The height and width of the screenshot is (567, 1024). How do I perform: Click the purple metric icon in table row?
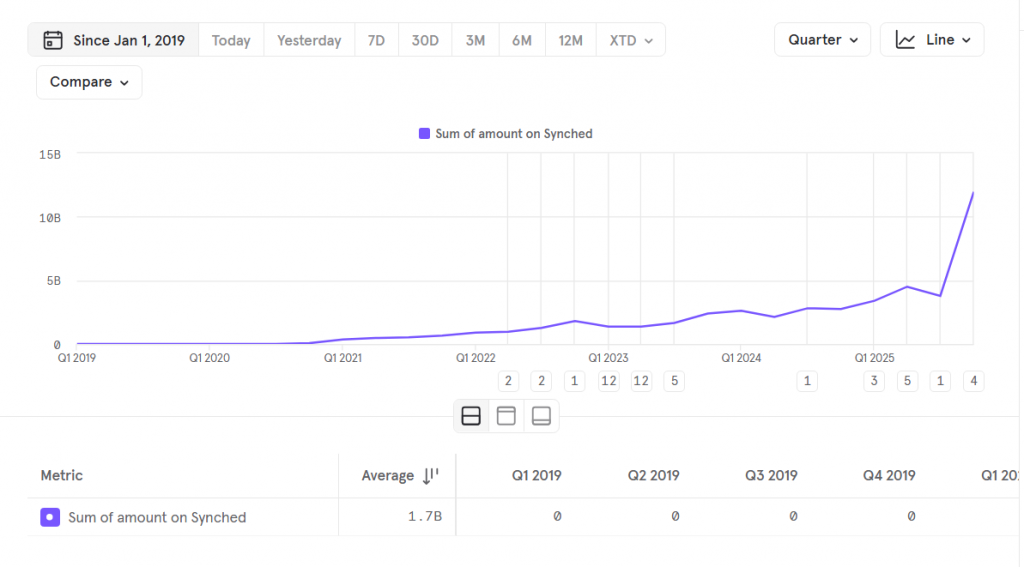click(x=50, y=517)
